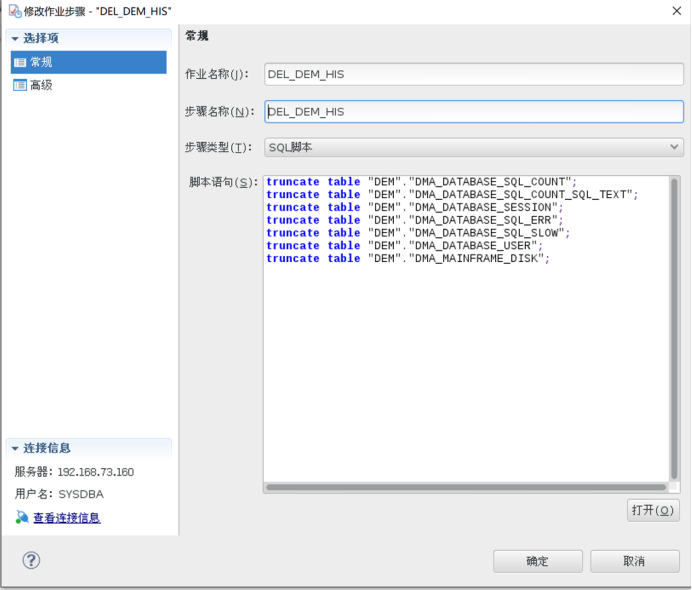Viewport: 692px width, 590px height.
Task: Open the 步骤类型 dropdown showing SQL脚本
Action: (x=474, y=147)
